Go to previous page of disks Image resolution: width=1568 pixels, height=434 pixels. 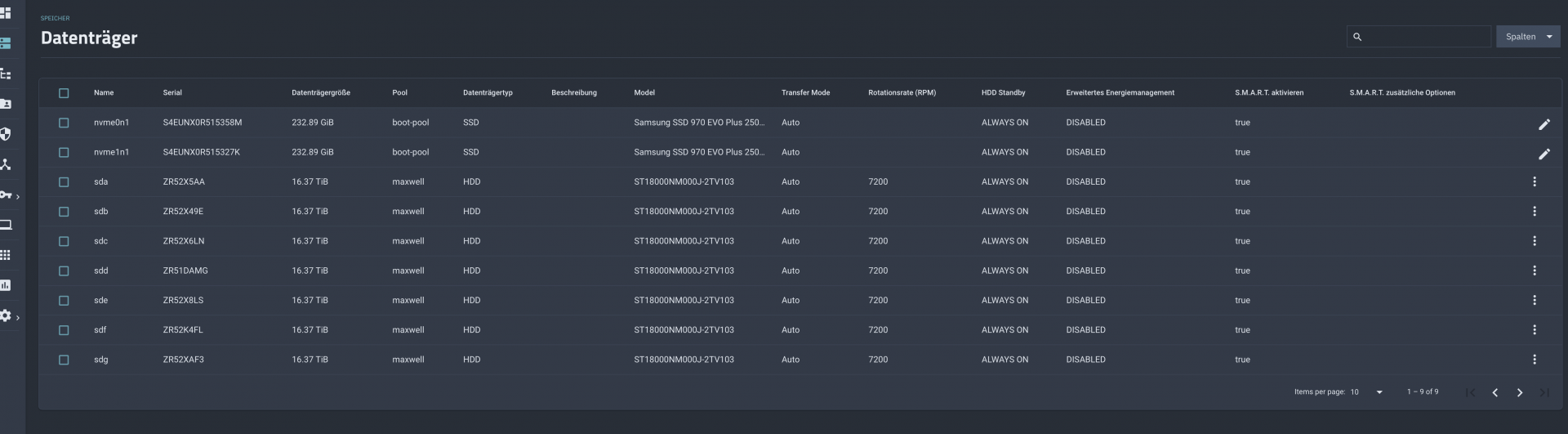(1494, 392)
